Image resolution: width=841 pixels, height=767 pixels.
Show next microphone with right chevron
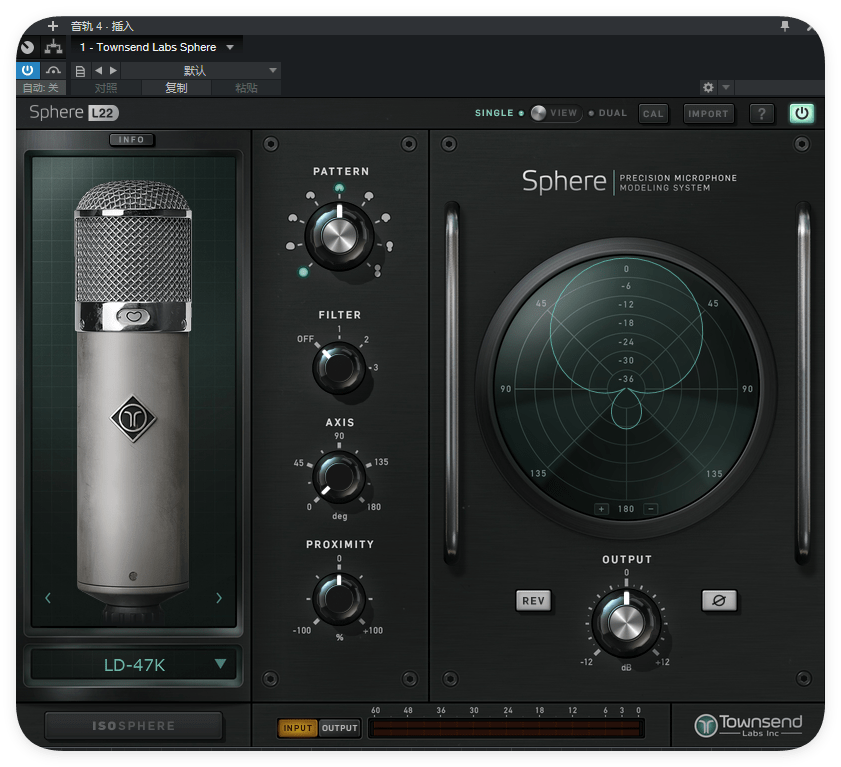click(x=218, y=598)
